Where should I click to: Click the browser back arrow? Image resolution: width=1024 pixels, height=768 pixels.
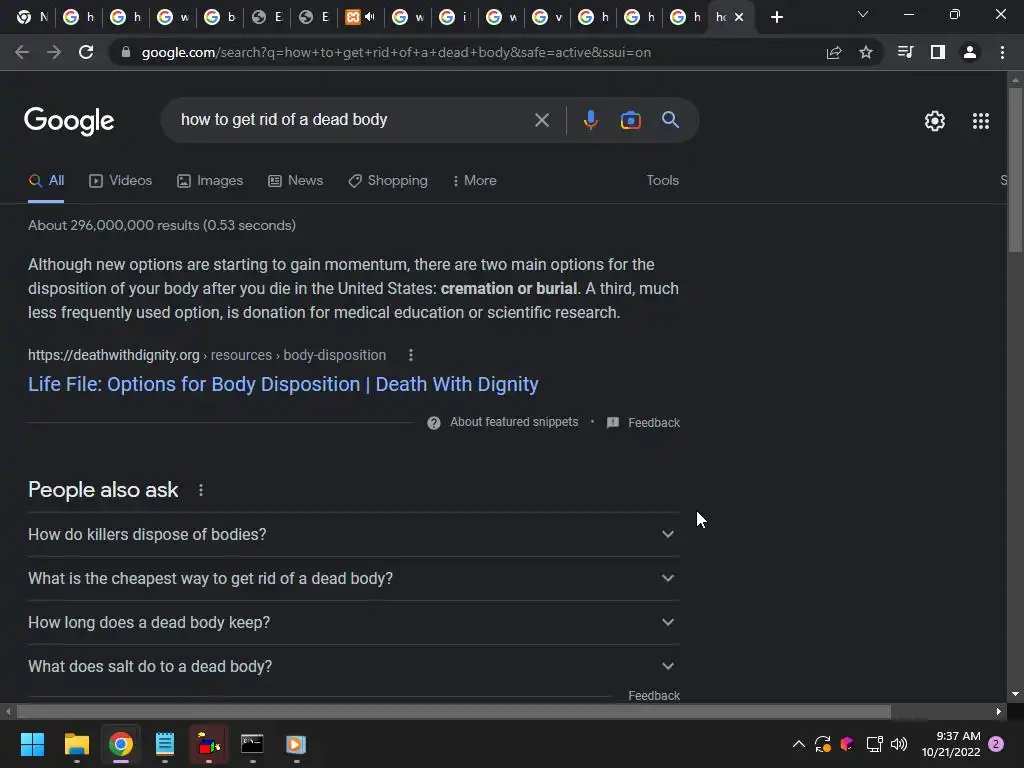[x=22, y=52]
